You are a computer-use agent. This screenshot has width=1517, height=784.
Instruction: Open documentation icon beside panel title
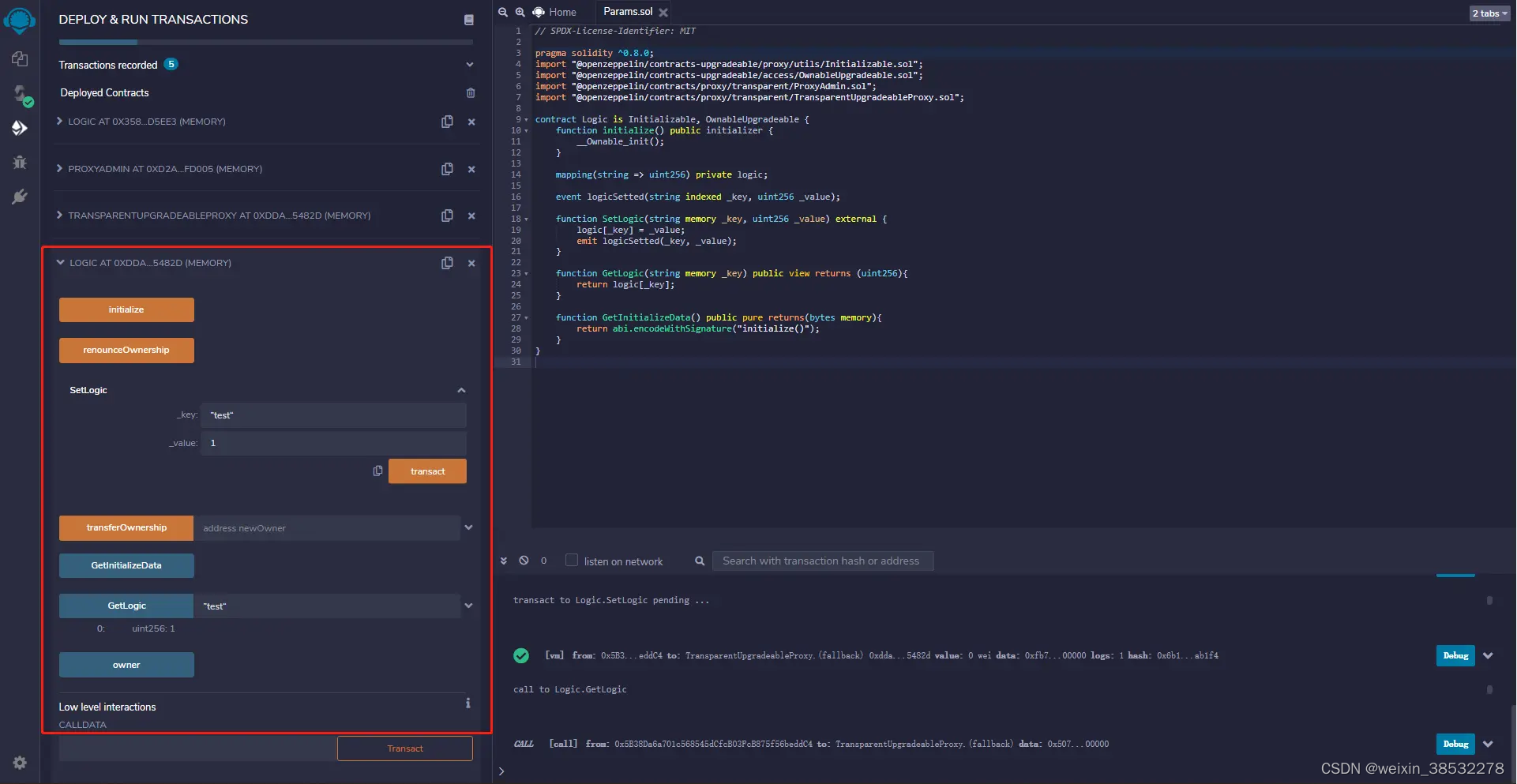click(468, 20)
